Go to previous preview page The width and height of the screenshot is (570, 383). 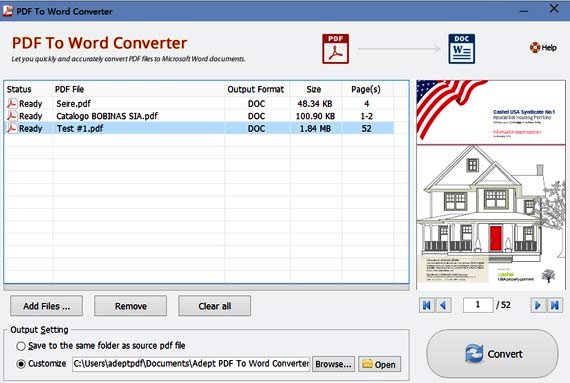443,305
